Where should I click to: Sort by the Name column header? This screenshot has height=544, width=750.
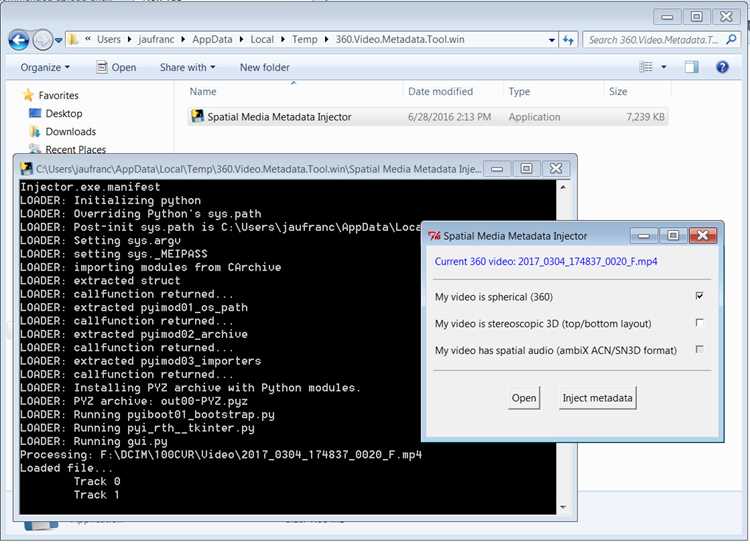203,91
